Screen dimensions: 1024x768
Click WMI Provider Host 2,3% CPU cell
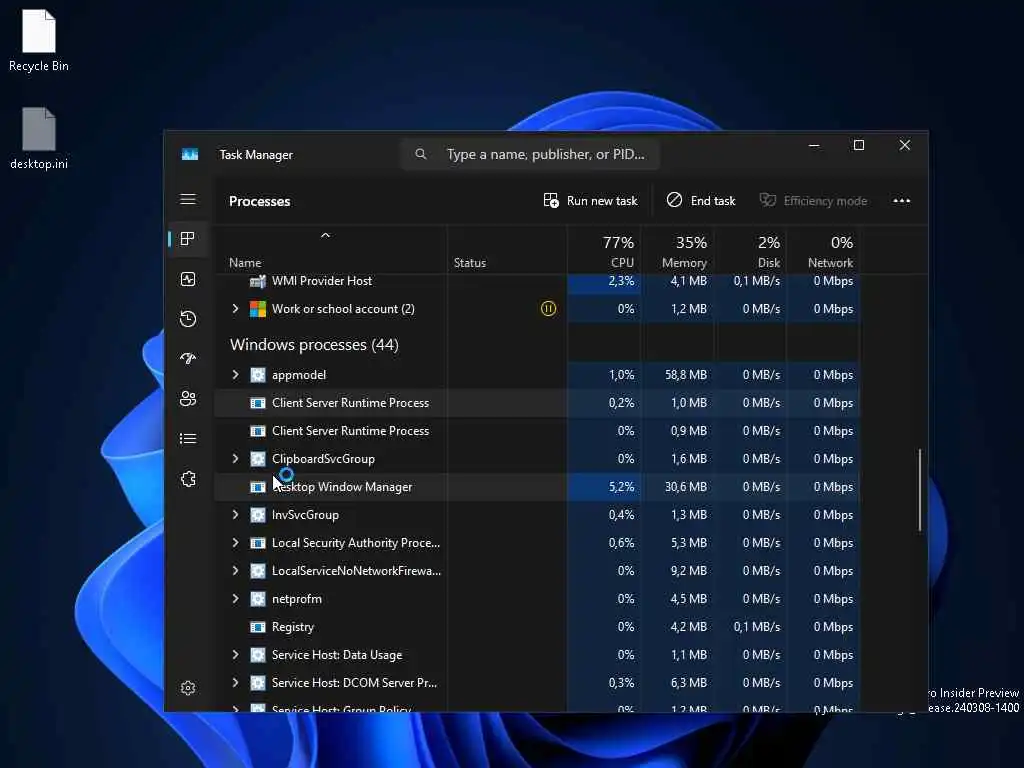pyautogui.click(x=604, y=282)
